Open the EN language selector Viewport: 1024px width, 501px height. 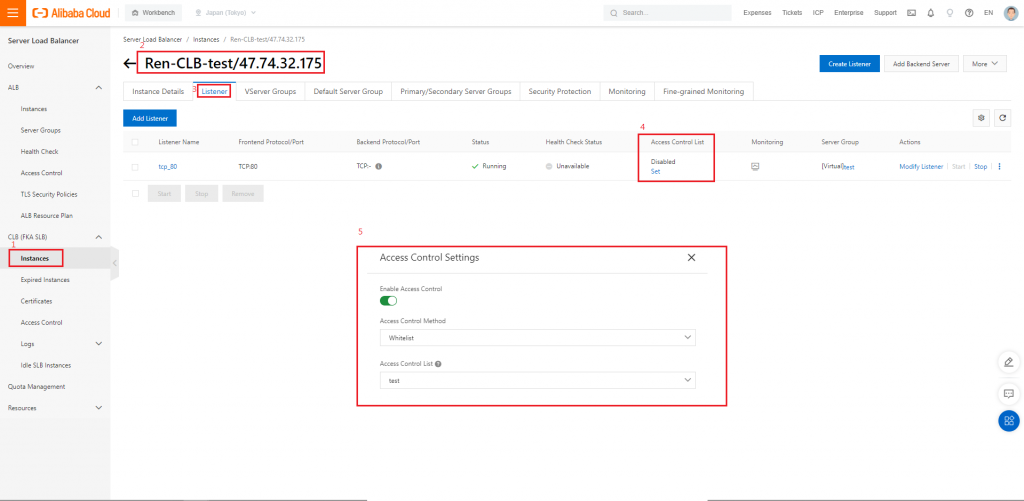coord(988,12)
